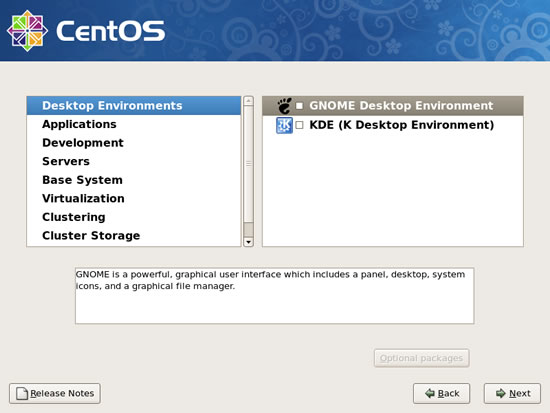Choose the Servers category
The width and height of the screenshot is (550, 413).
pyautogui.click(x=134, y=161)
